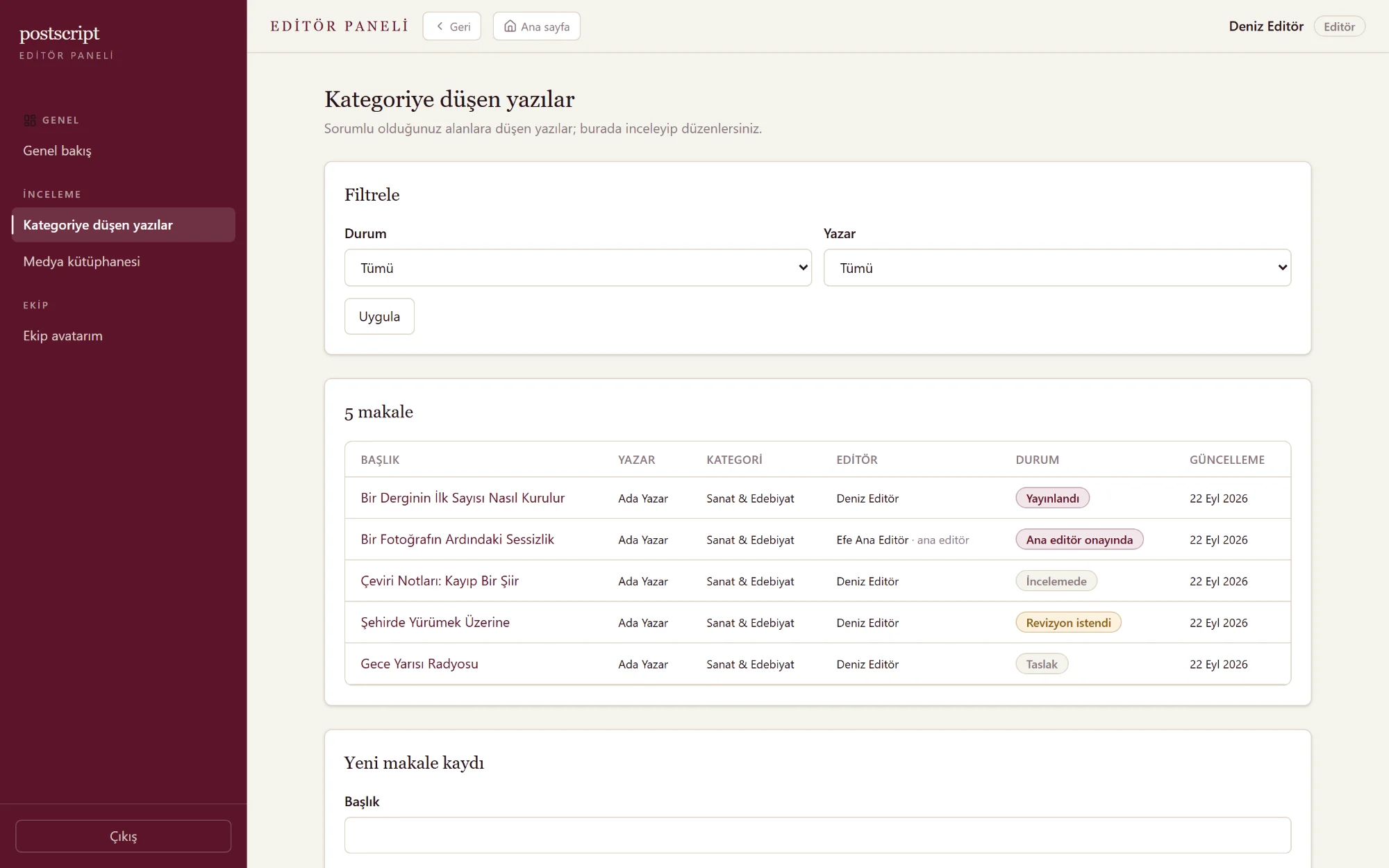Apply filters with the Uygula button
1389x868 pixels.
click(379, 316)
